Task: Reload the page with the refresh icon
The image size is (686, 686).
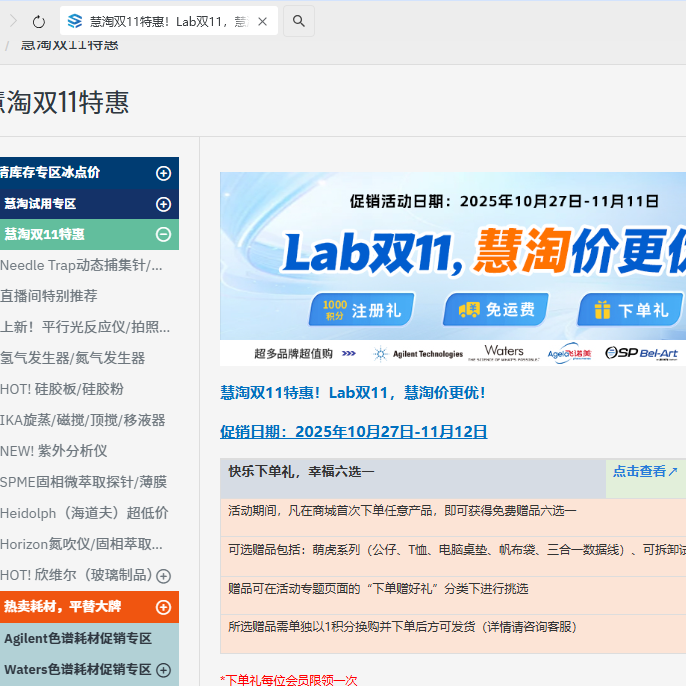Action: click(39, 21)
